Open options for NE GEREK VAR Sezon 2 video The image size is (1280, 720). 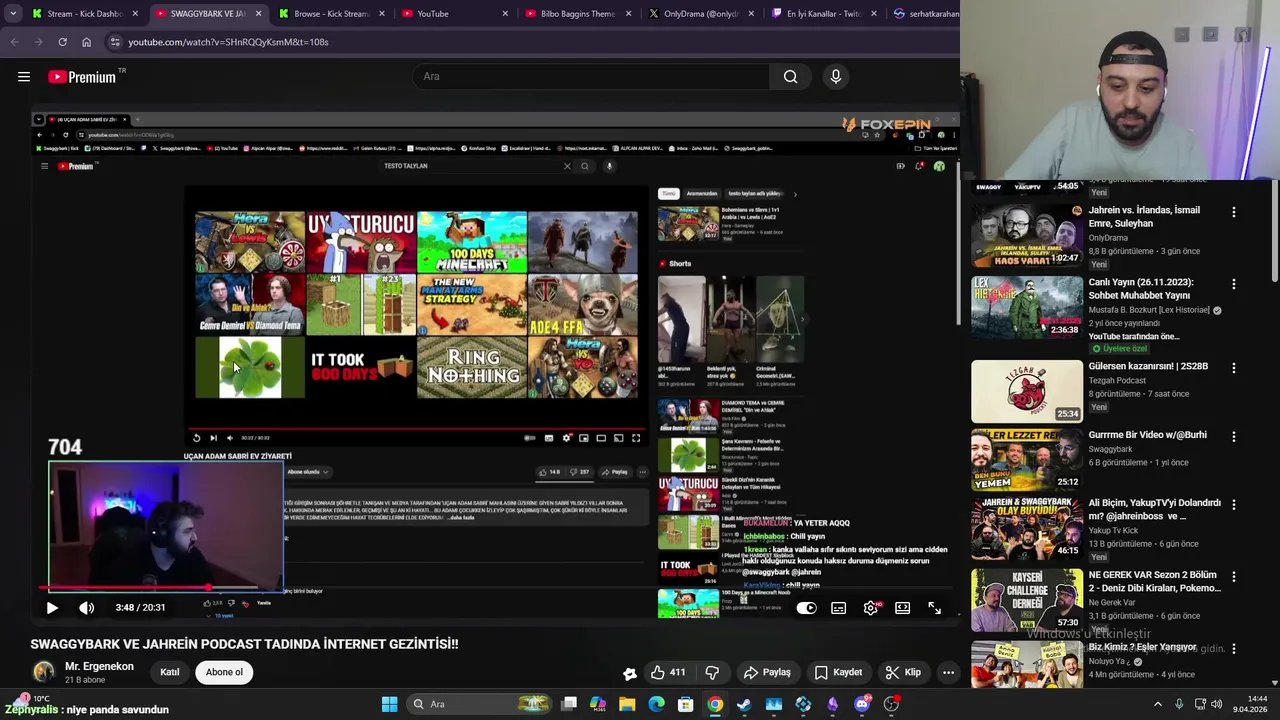[x=1234, y=577]
